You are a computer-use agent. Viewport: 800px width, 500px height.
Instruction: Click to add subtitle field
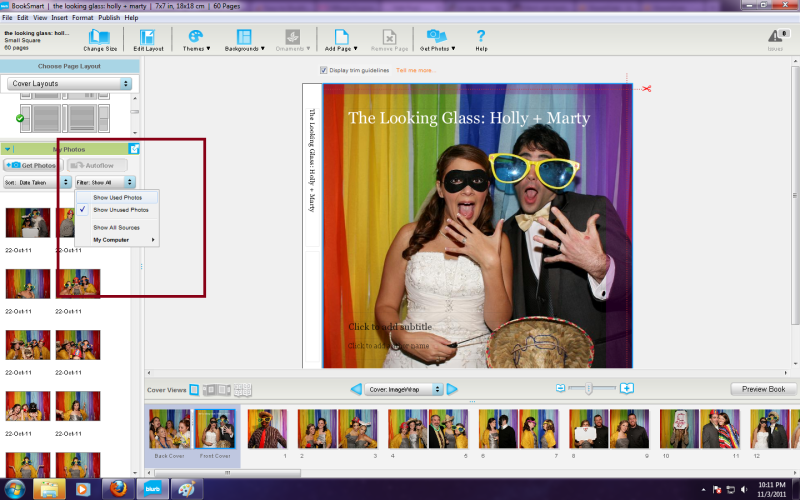[x=390, y=327]
